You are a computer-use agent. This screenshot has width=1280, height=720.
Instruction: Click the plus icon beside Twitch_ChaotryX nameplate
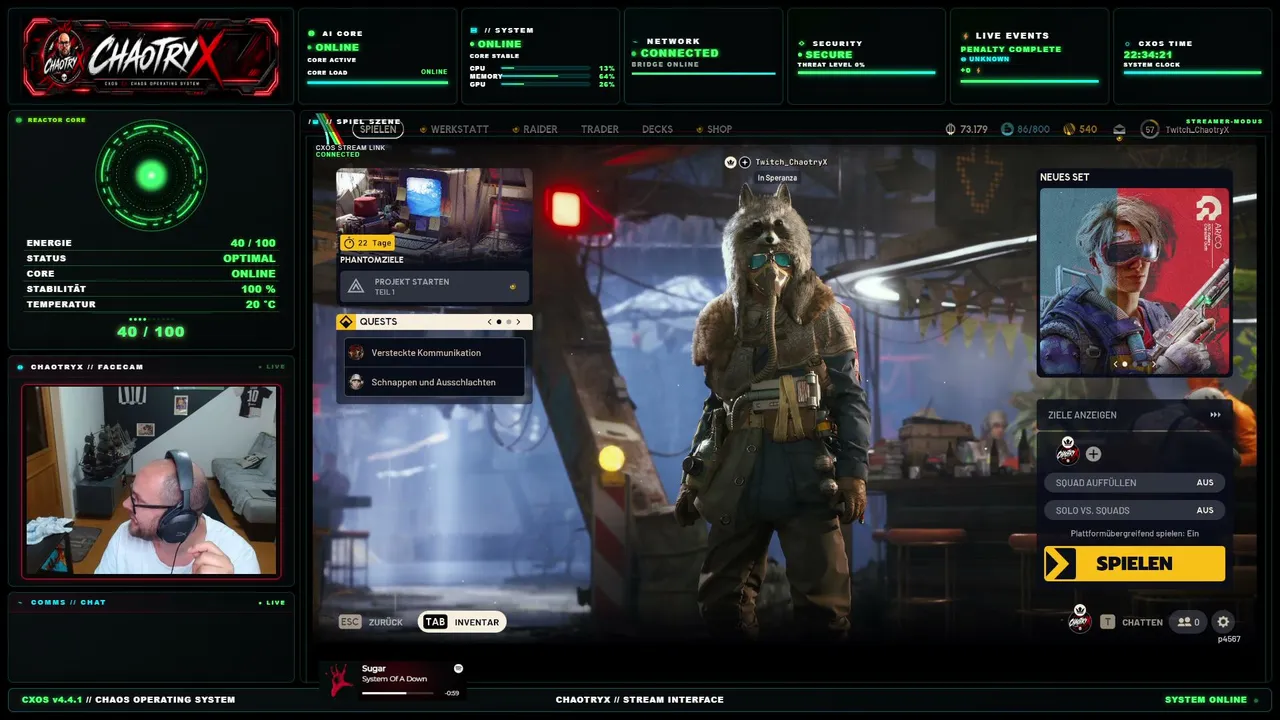pyautogui.click(x=745, y=162)
